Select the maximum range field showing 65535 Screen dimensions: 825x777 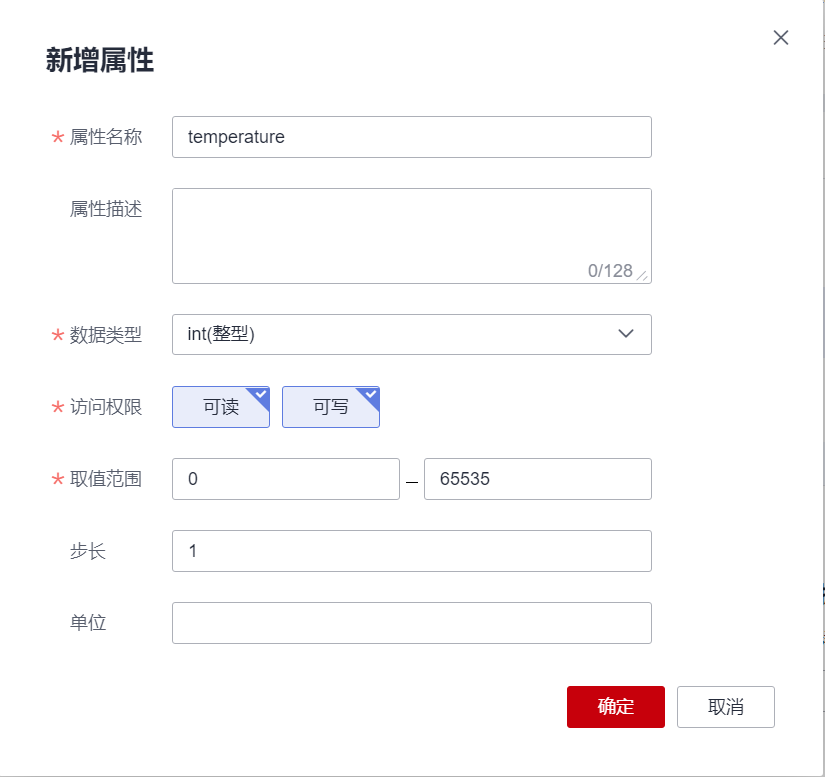coord(537,479)
